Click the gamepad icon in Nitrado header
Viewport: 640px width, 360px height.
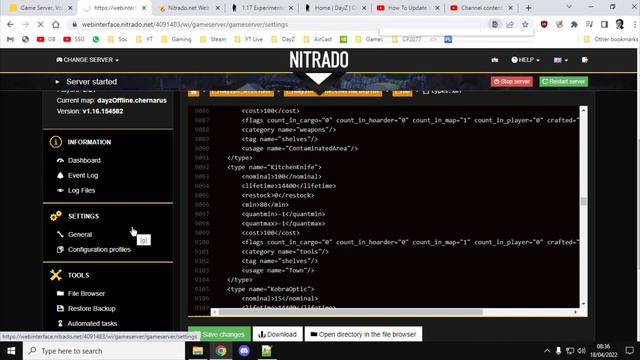click(x=495, y=60)
